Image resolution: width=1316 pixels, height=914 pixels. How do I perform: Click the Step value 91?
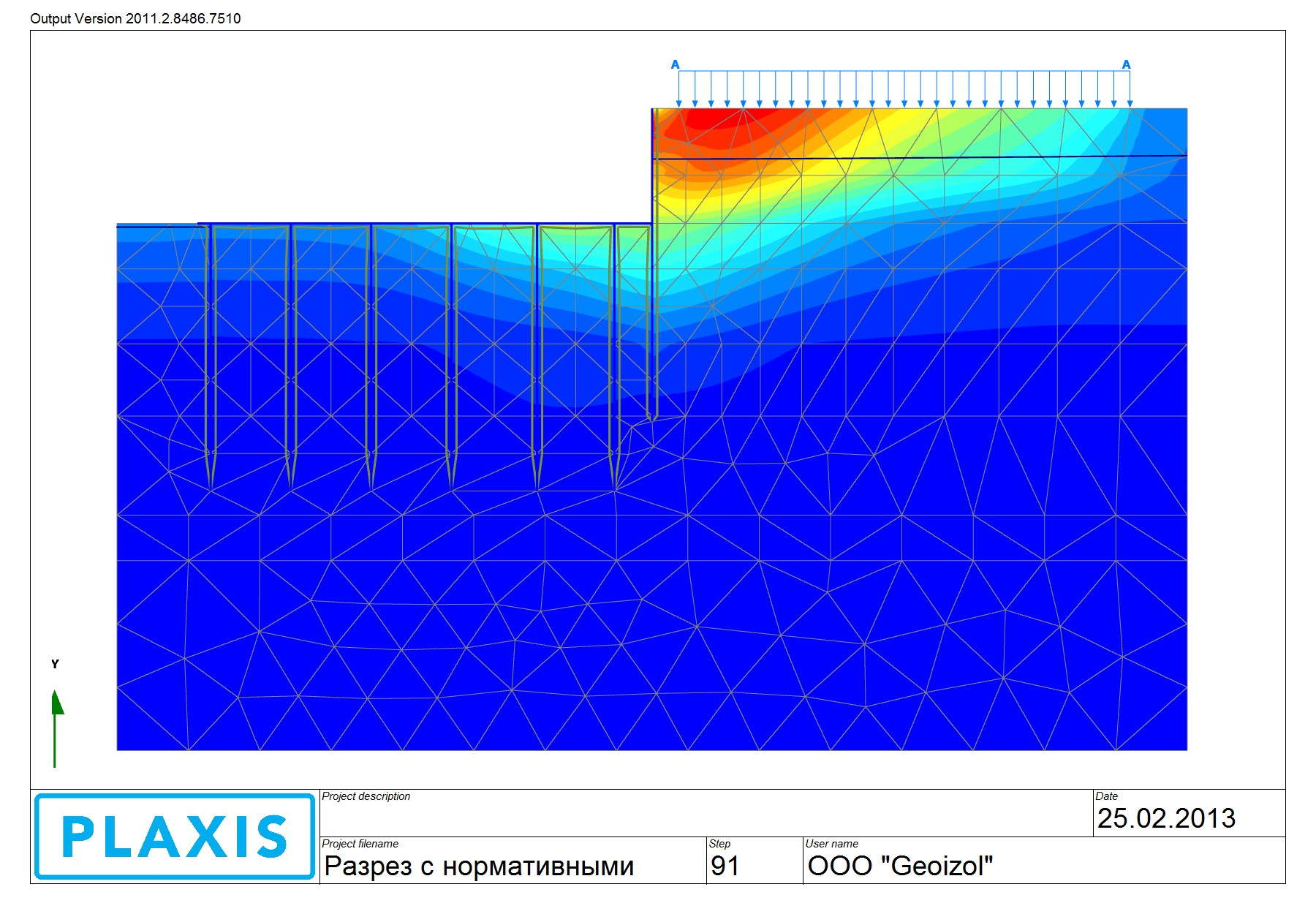(x=725, y=866)
